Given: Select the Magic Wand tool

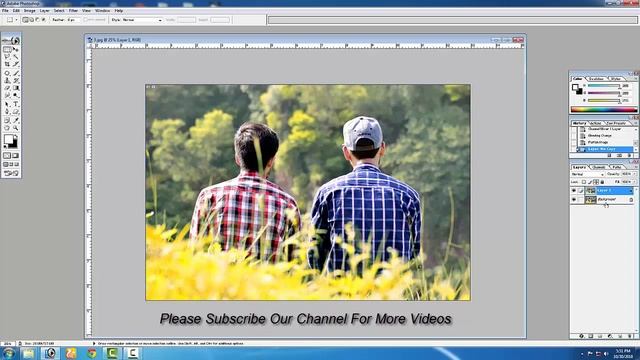Looking at the screenshot, I should click(16, 56).
